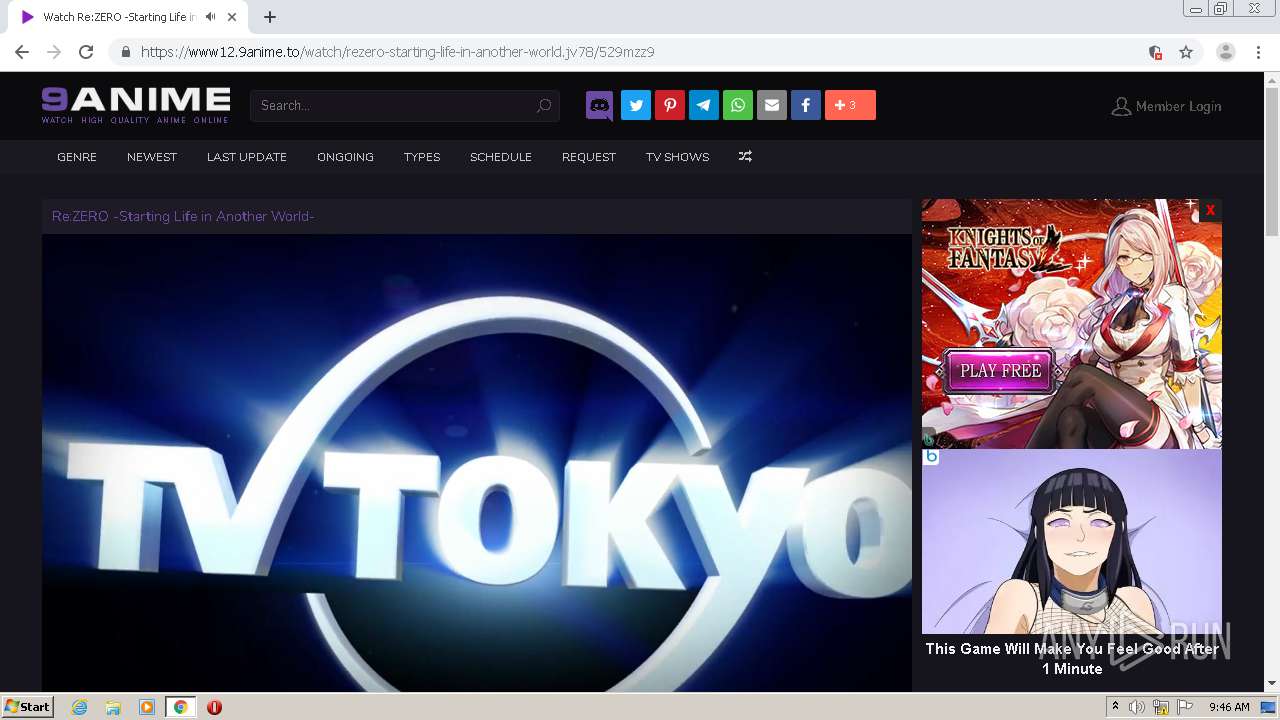1280x720 pixels.
Task: Mute the tab audio speaker icon
Action: [210, 17]
